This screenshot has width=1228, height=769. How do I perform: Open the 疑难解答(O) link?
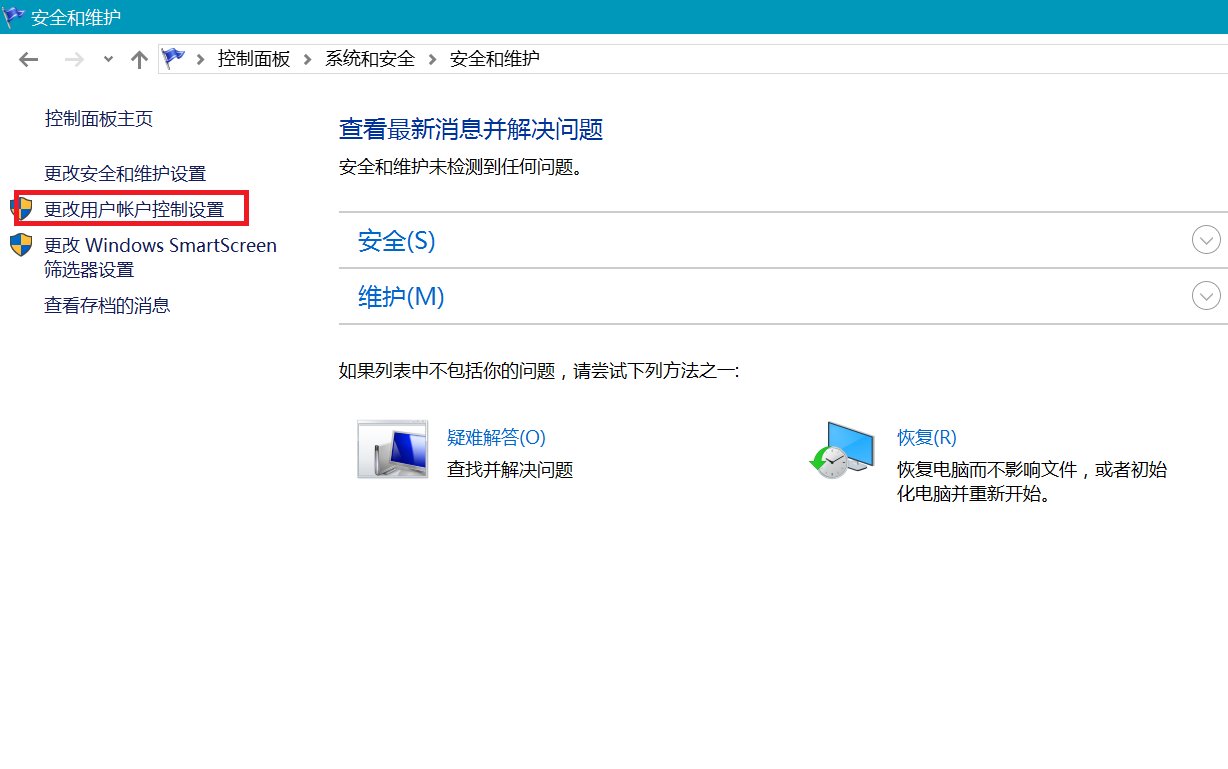point(494,437)
